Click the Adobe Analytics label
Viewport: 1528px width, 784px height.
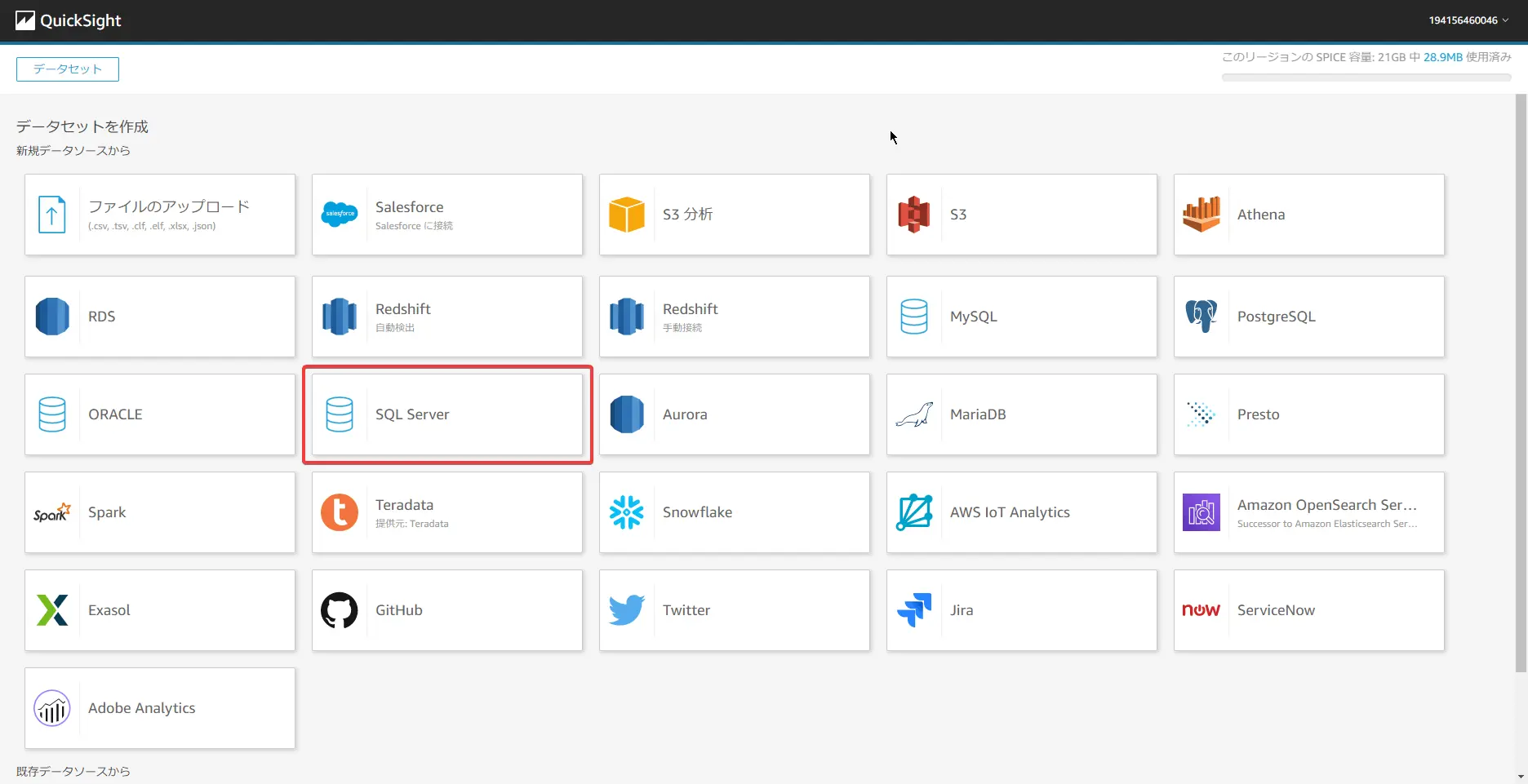click(x=142, y=708)
